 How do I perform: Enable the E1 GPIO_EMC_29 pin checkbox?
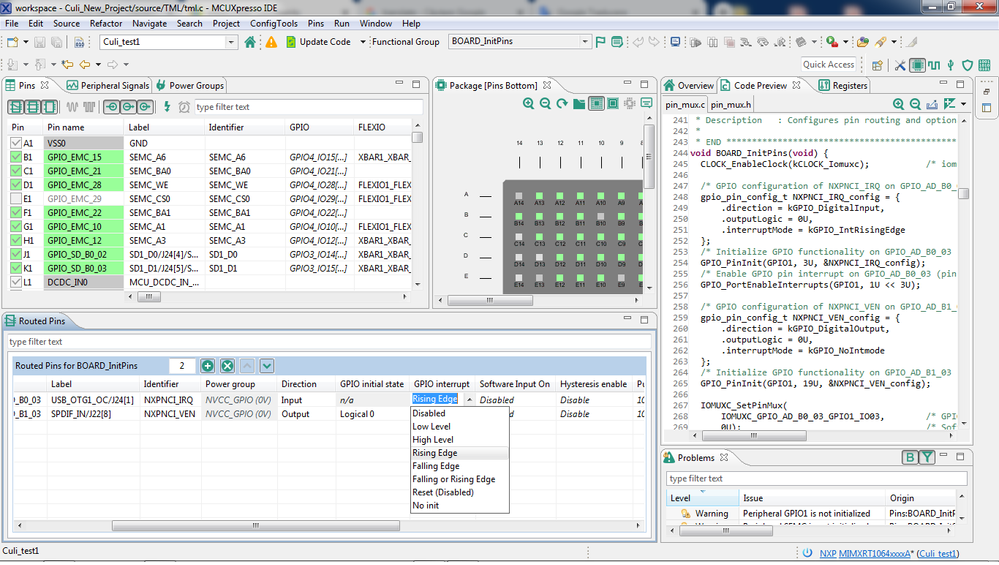tap(15, 199)
